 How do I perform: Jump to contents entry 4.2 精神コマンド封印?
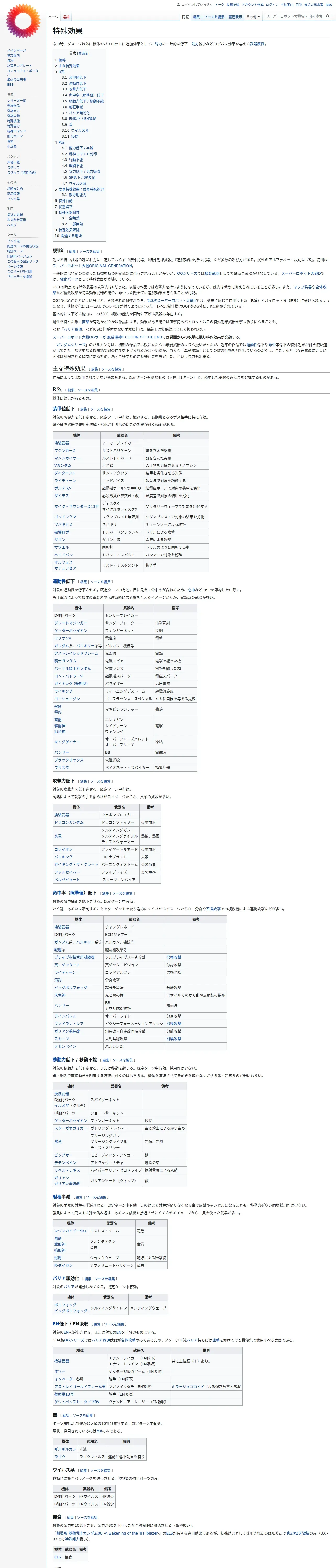79,154
